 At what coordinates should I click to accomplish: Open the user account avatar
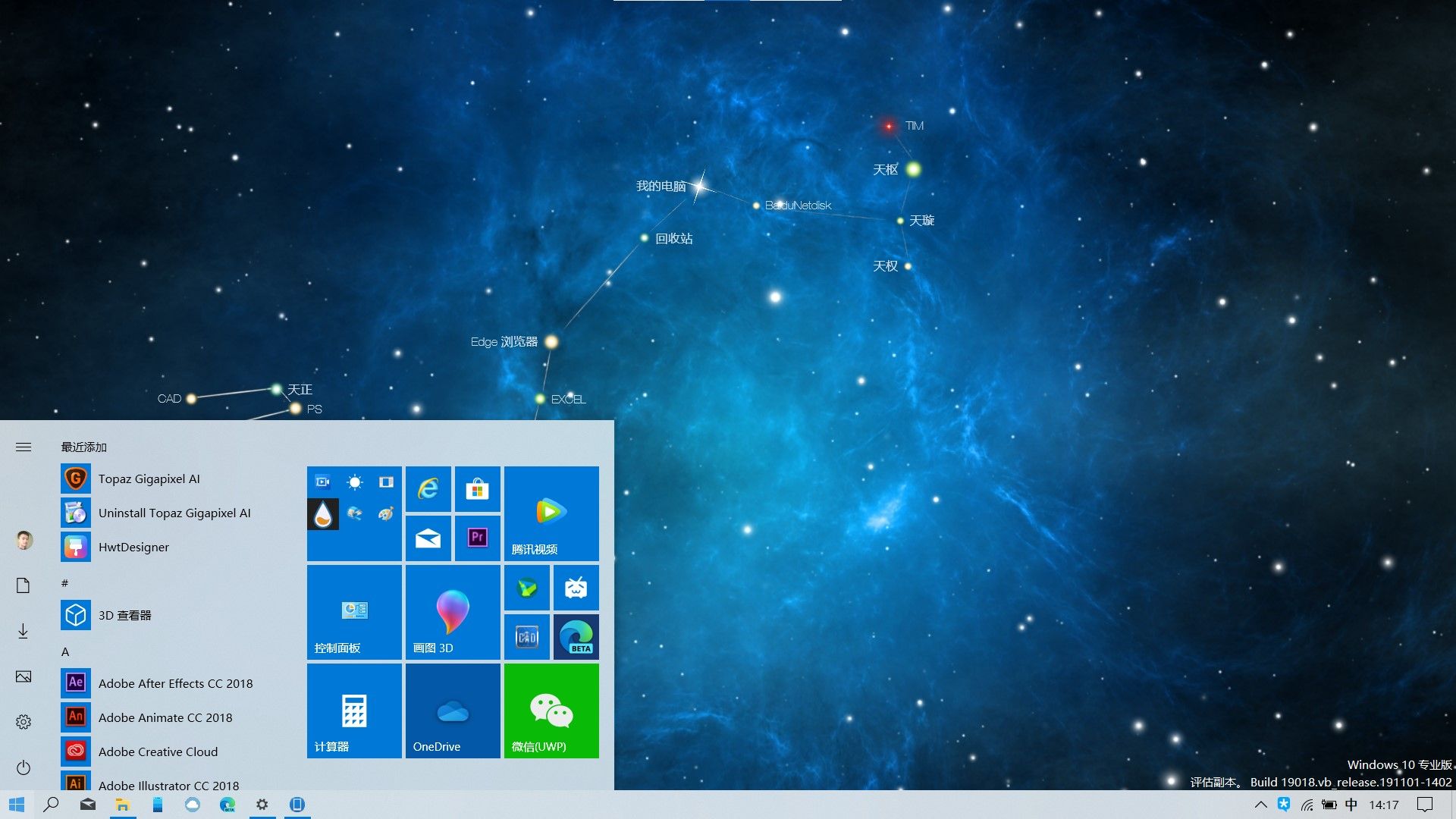click(24, 540)
